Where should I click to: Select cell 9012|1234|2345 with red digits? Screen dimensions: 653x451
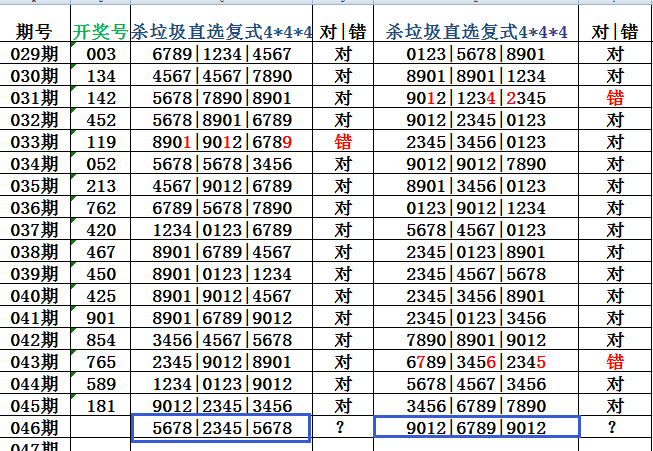pos(476,98)
